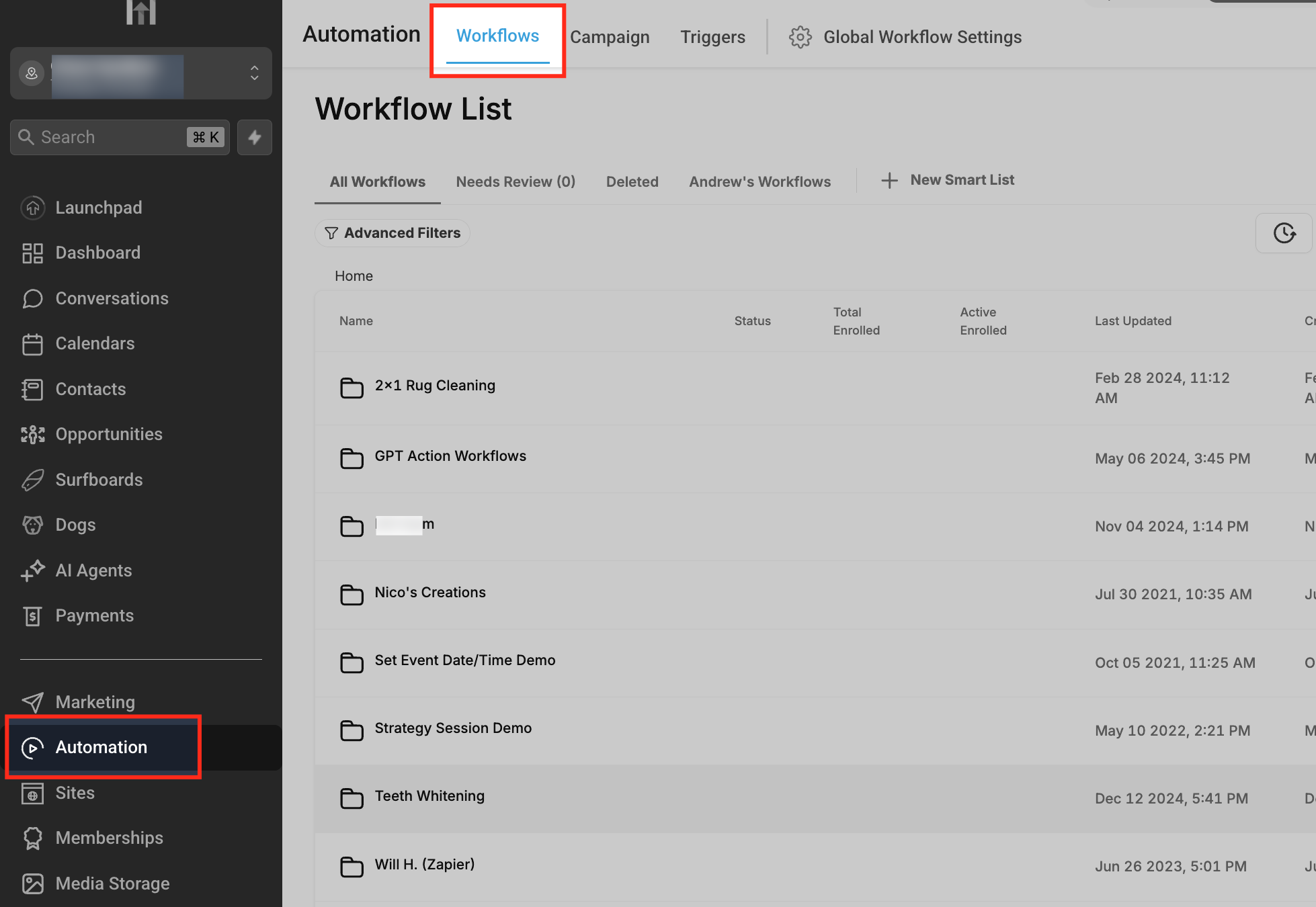Open AI Agents sidebar item
Screen dimensions: 1316x907
[x=93, y=570]
